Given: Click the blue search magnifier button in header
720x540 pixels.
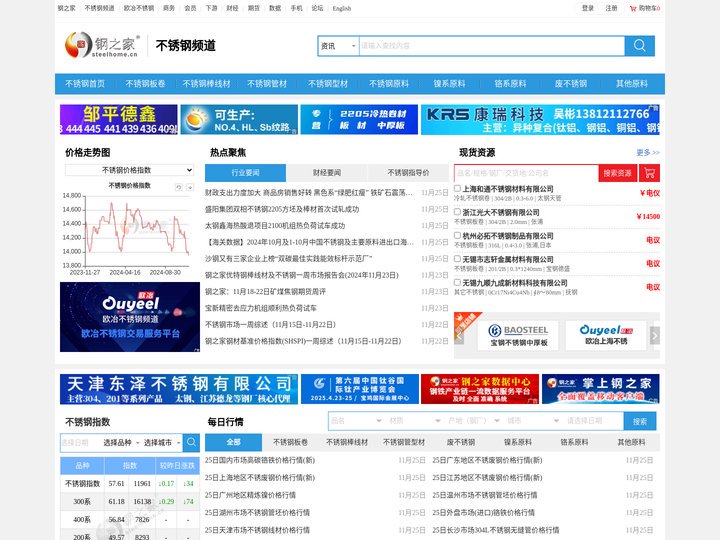Looking at the screenshot, I should [x=640, y=45].
